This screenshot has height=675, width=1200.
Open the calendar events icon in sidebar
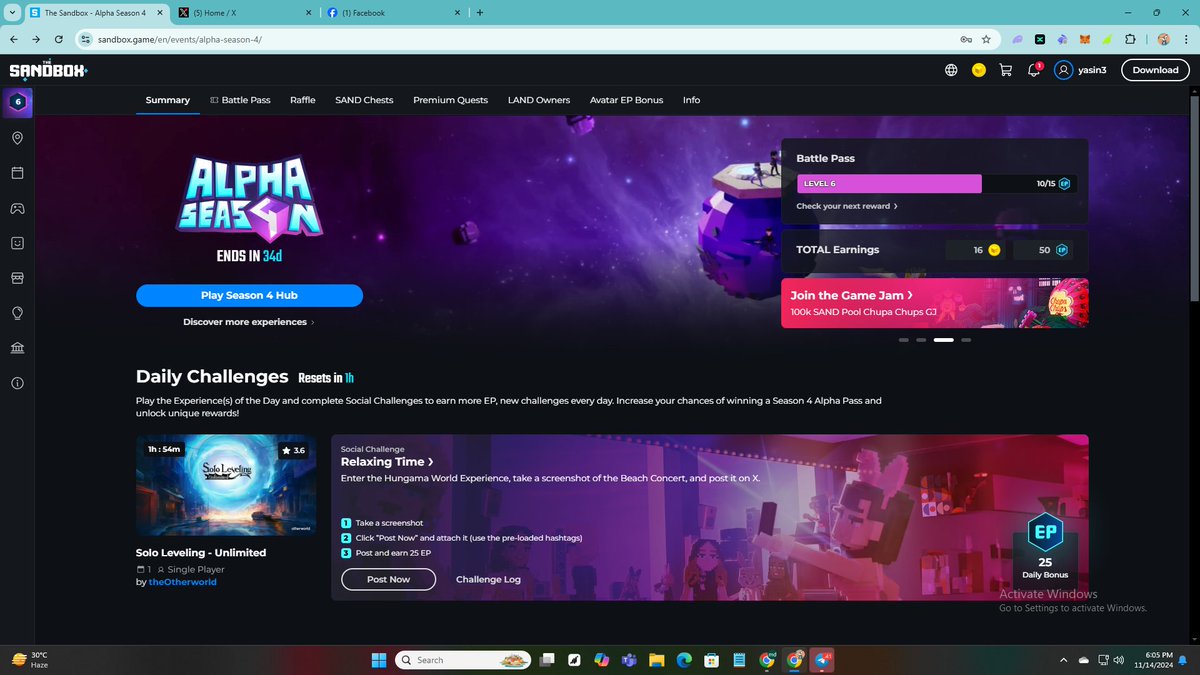tap(18, 173)
